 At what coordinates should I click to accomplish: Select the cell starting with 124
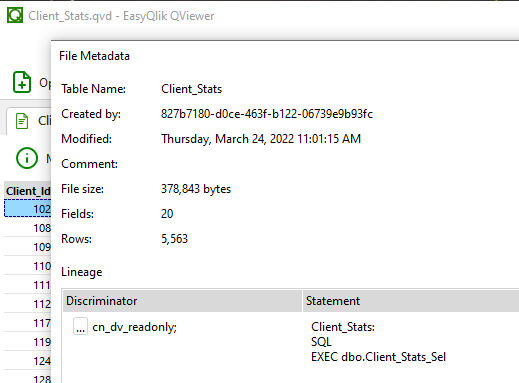28,361
